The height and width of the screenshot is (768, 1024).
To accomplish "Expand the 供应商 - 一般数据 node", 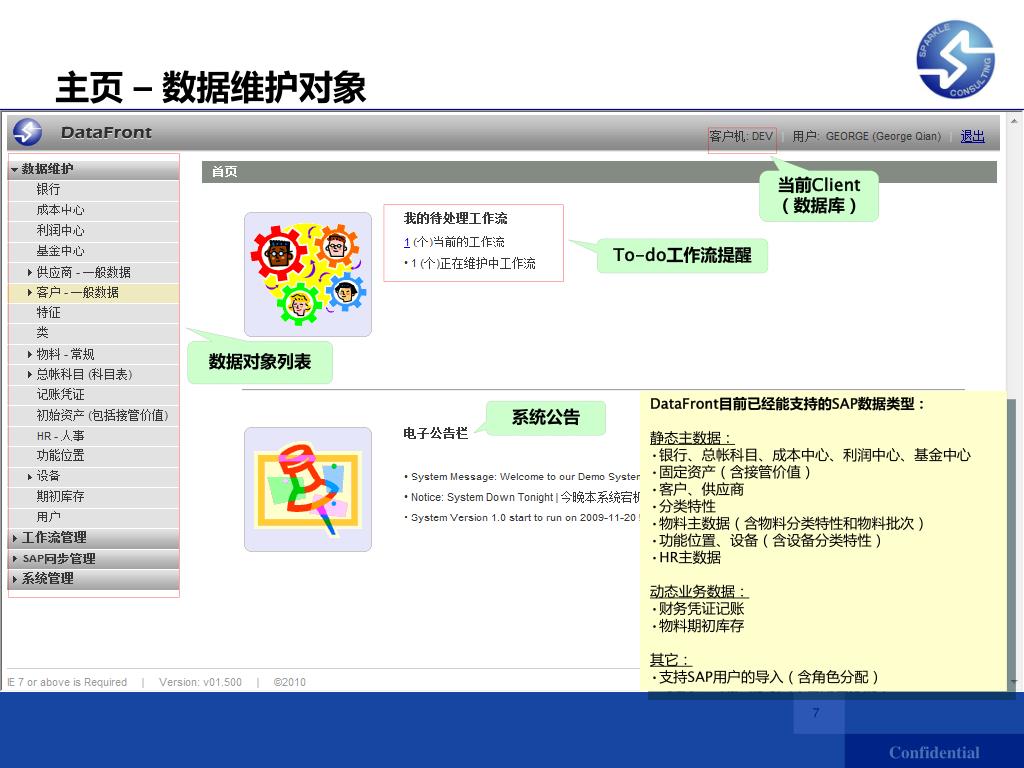I will (x=29, y=272).
